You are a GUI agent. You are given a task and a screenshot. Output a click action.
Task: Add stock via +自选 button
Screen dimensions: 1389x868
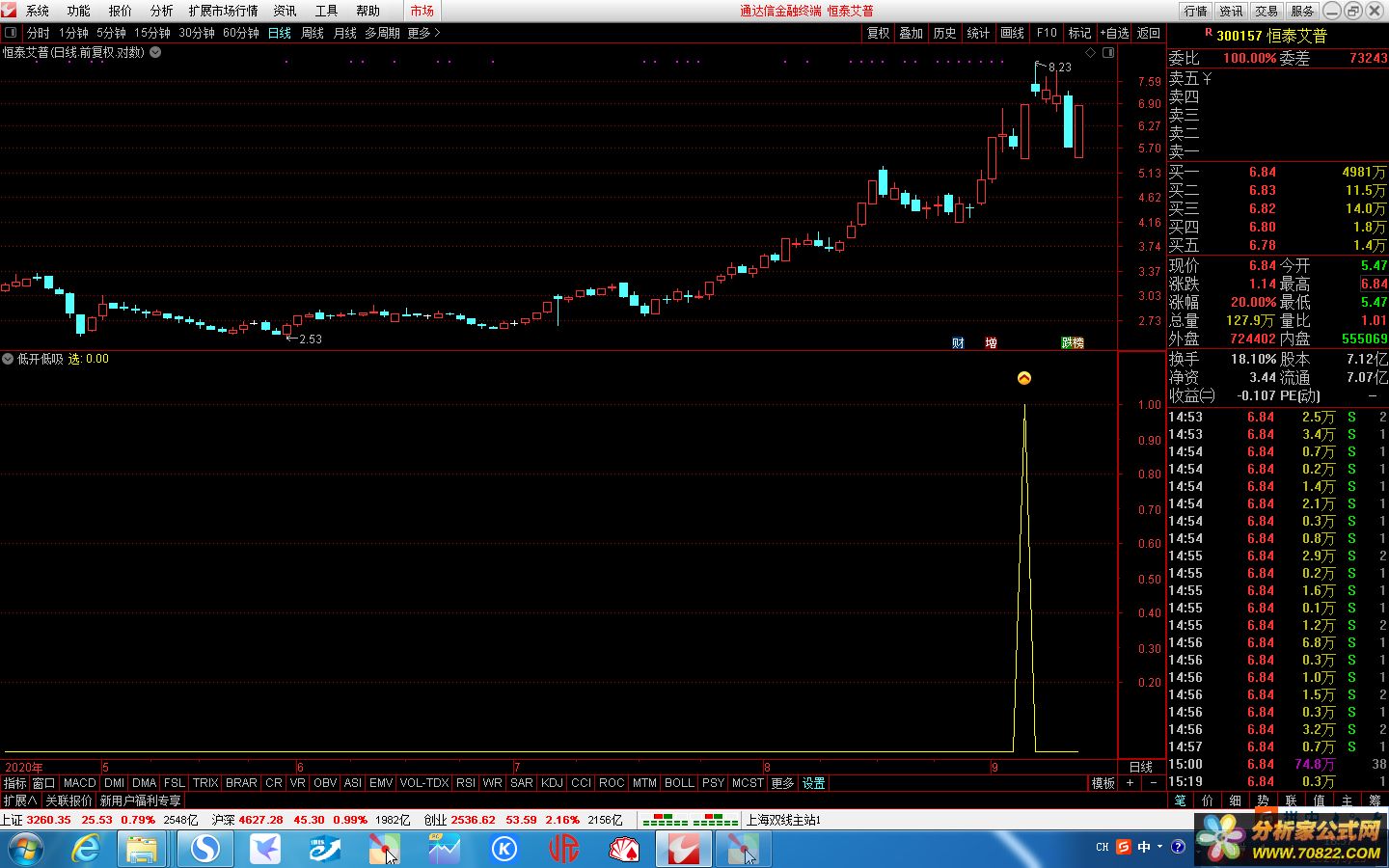[x=1114, y=33]
